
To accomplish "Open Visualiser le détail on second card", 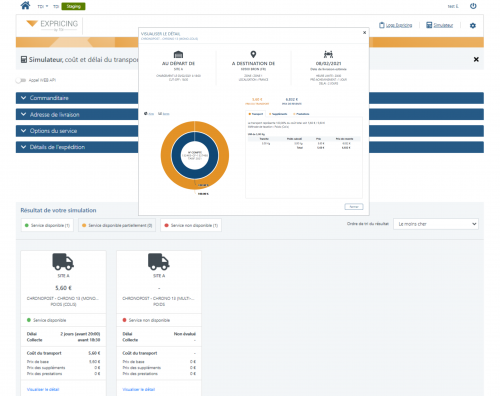I will [x=139, y=389].
